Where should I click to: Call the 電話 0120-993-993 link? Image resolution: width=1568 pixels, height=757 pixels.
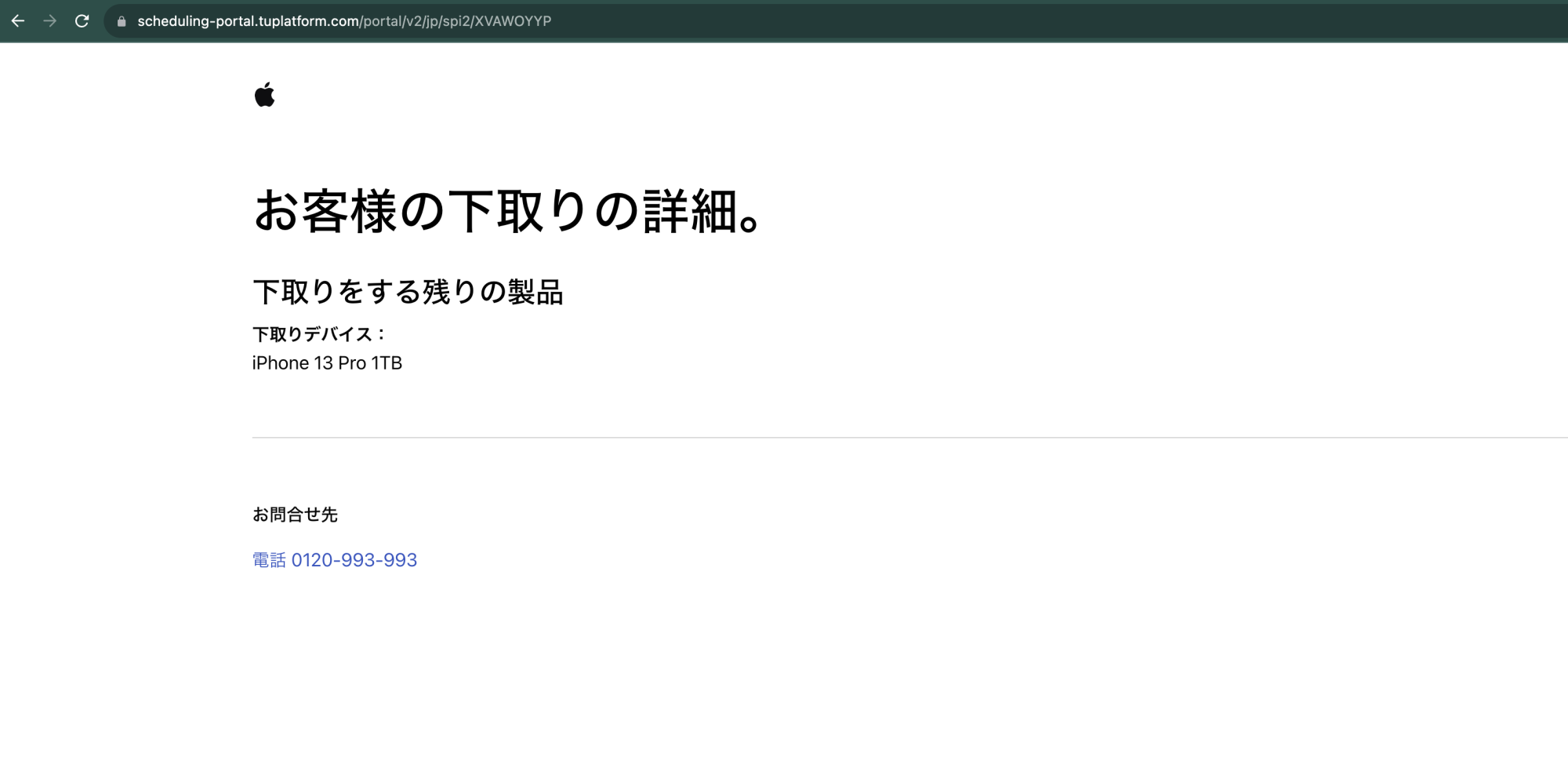(x=335, y=560)
